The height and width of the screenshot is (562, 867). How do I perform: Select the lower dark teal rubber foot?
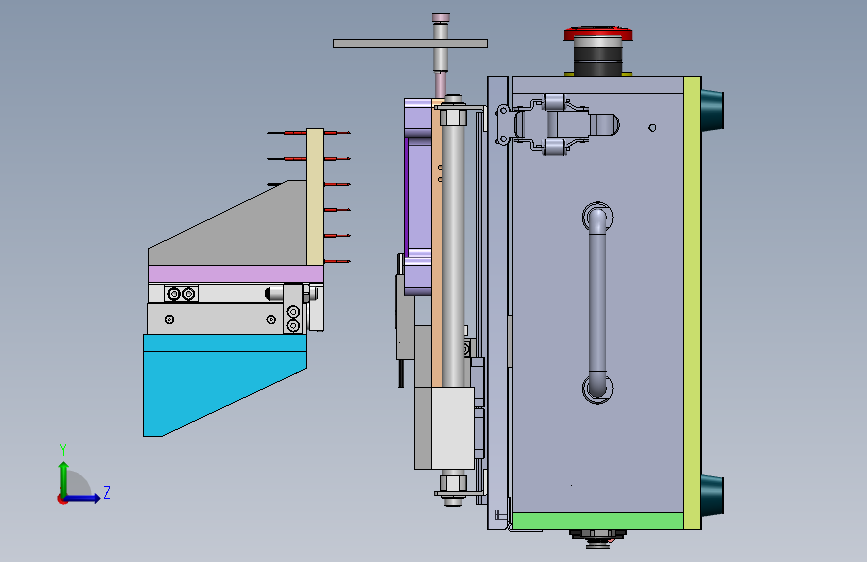713,496
